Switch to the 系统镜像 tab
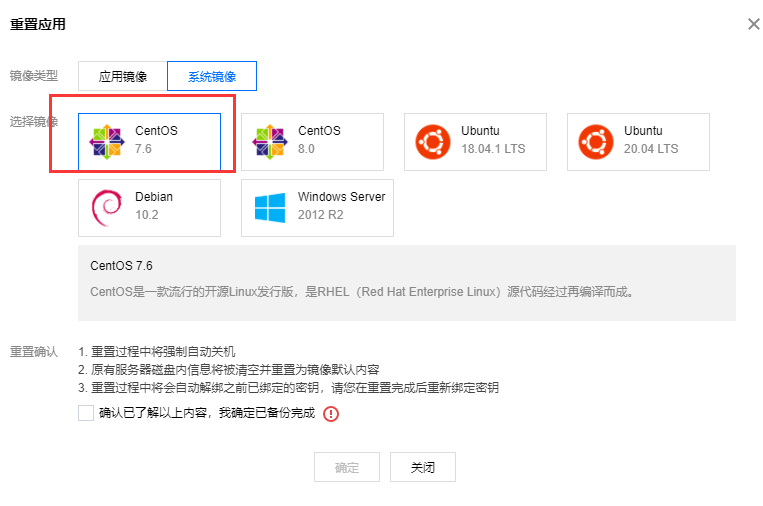 (x=212, y=76)
